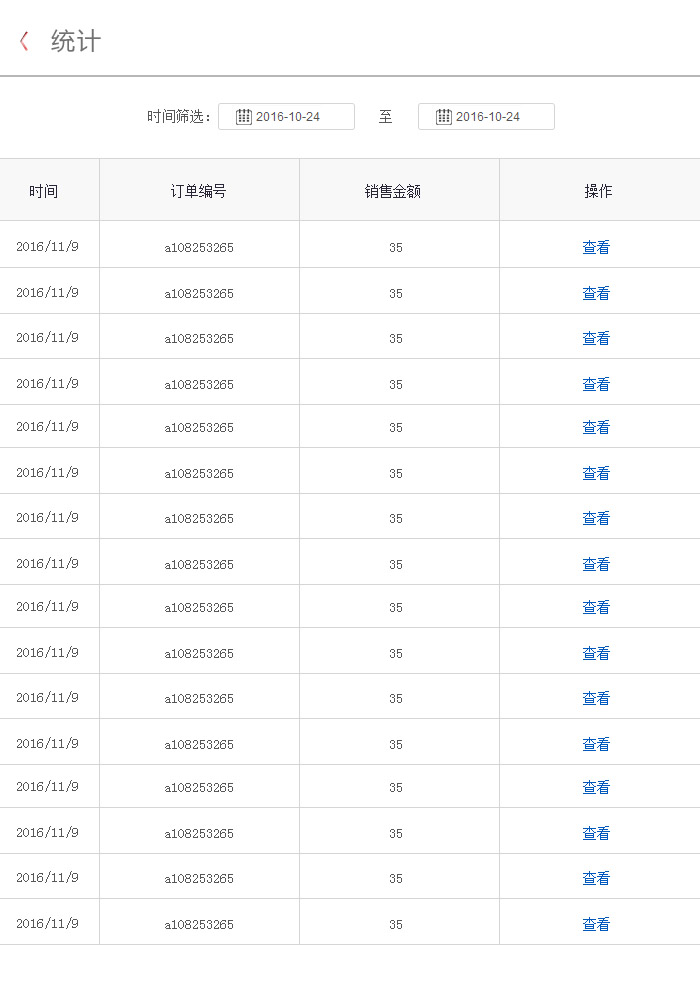View details via 查看 in third row
The height and width of the screenshot is (1000, 700).
pos(596,339)
